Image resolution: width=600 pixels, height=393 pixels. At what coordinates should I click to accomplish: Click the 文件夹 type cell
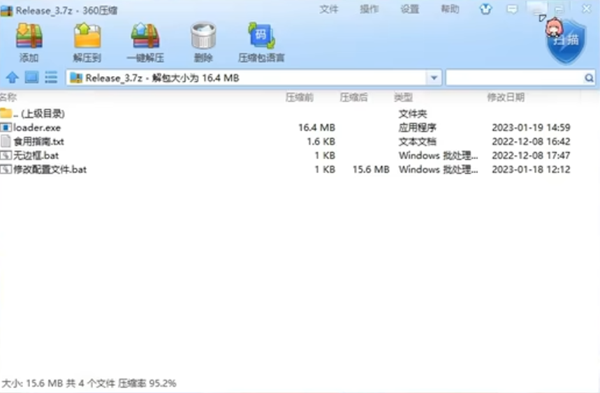413,114
